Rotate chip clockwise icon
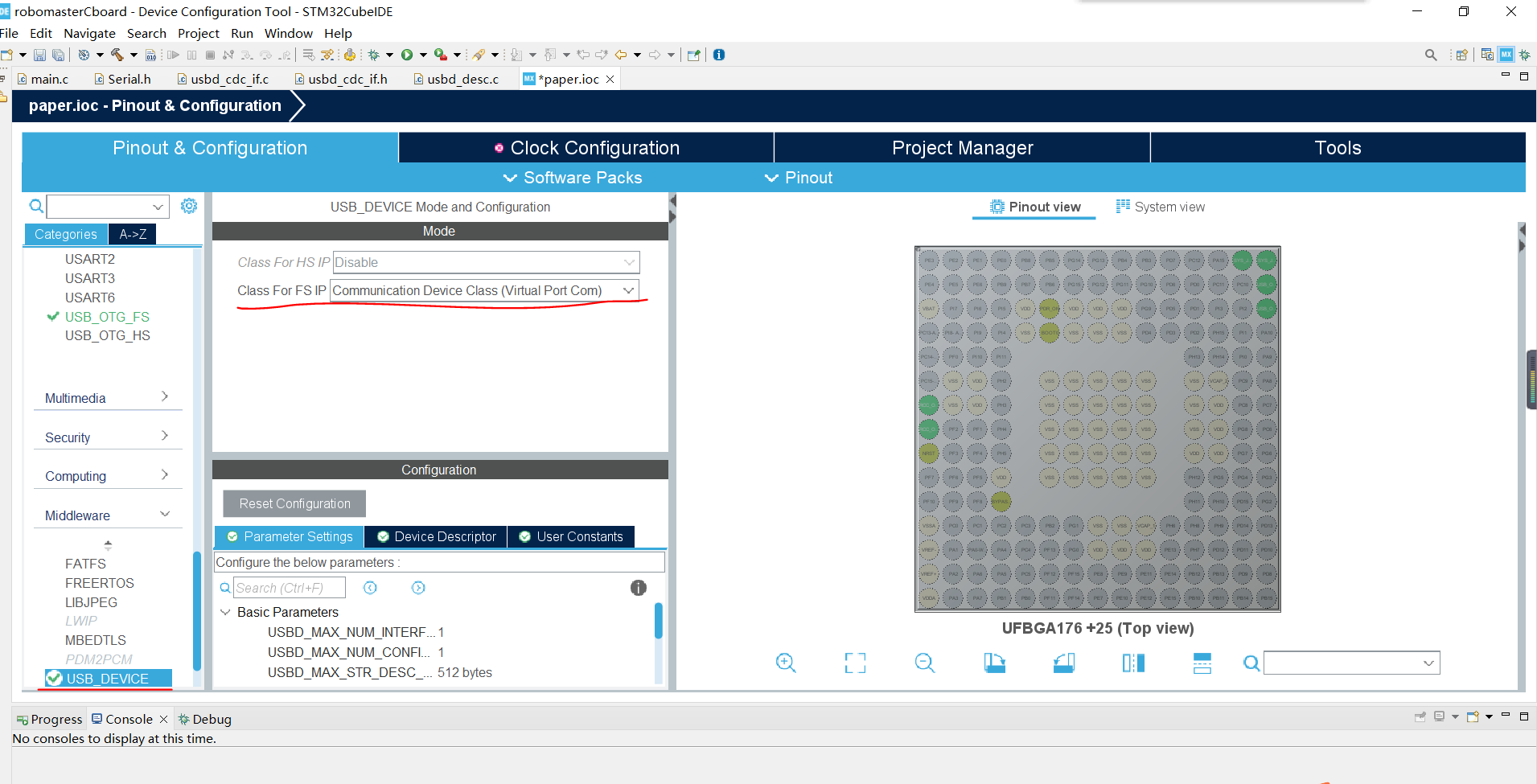The height and width of the screenshot is (784, 1537). click(995, 663)
